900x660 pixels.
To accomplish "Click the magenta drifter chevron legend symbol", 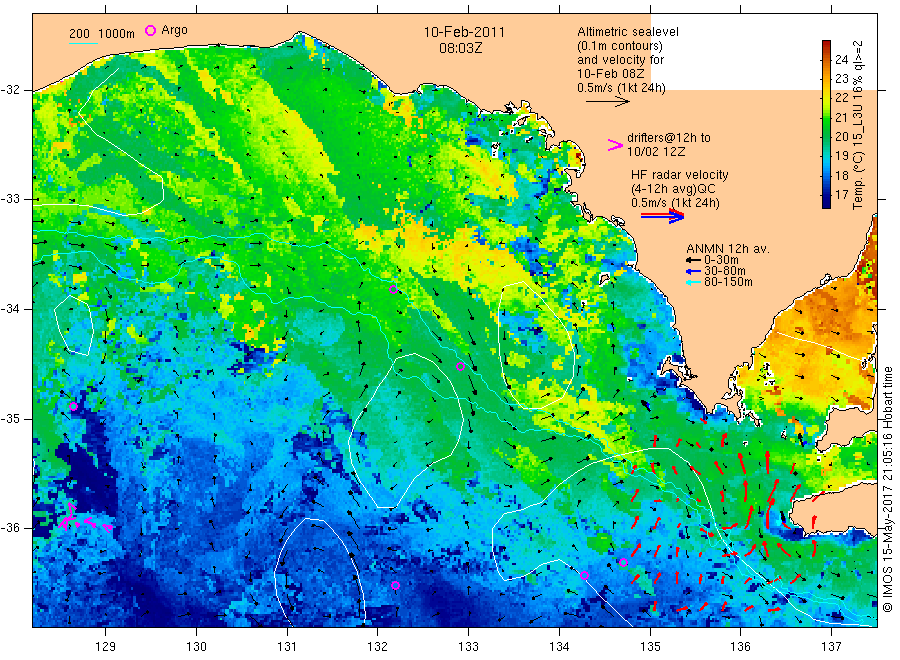I will [x=615, y=145].
